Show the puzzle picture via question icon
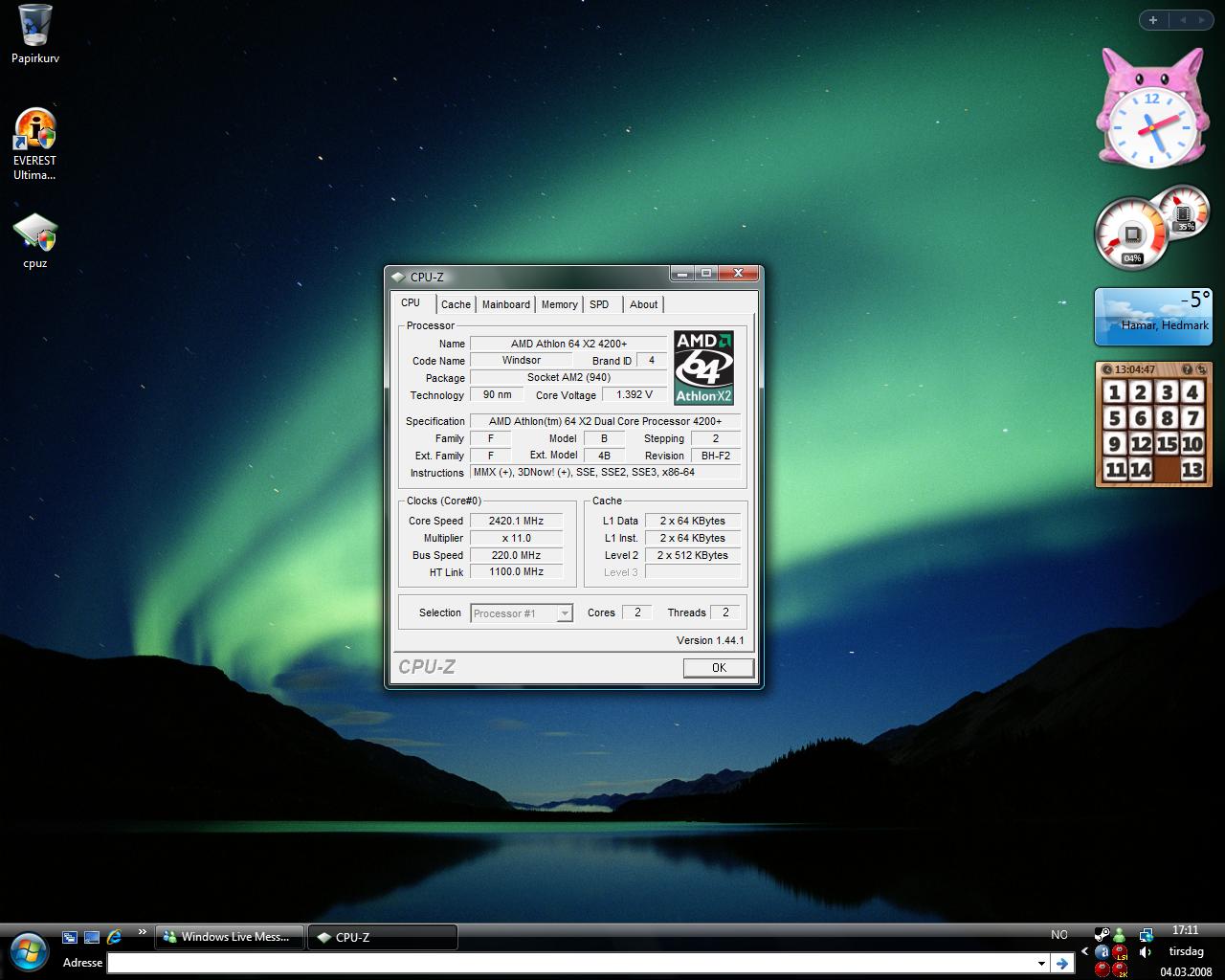The width and height of the screenshot is (1225, 980). tap(1188, 369)
